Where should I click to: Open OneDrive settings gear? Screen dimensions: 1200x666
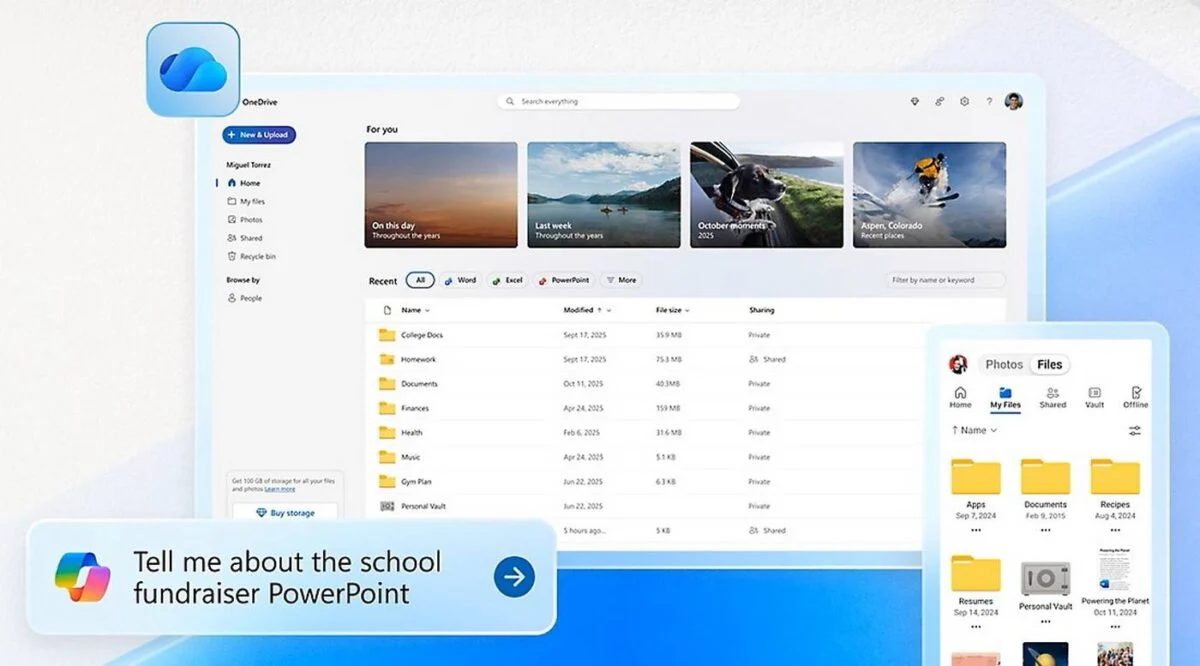click(964, 101)
